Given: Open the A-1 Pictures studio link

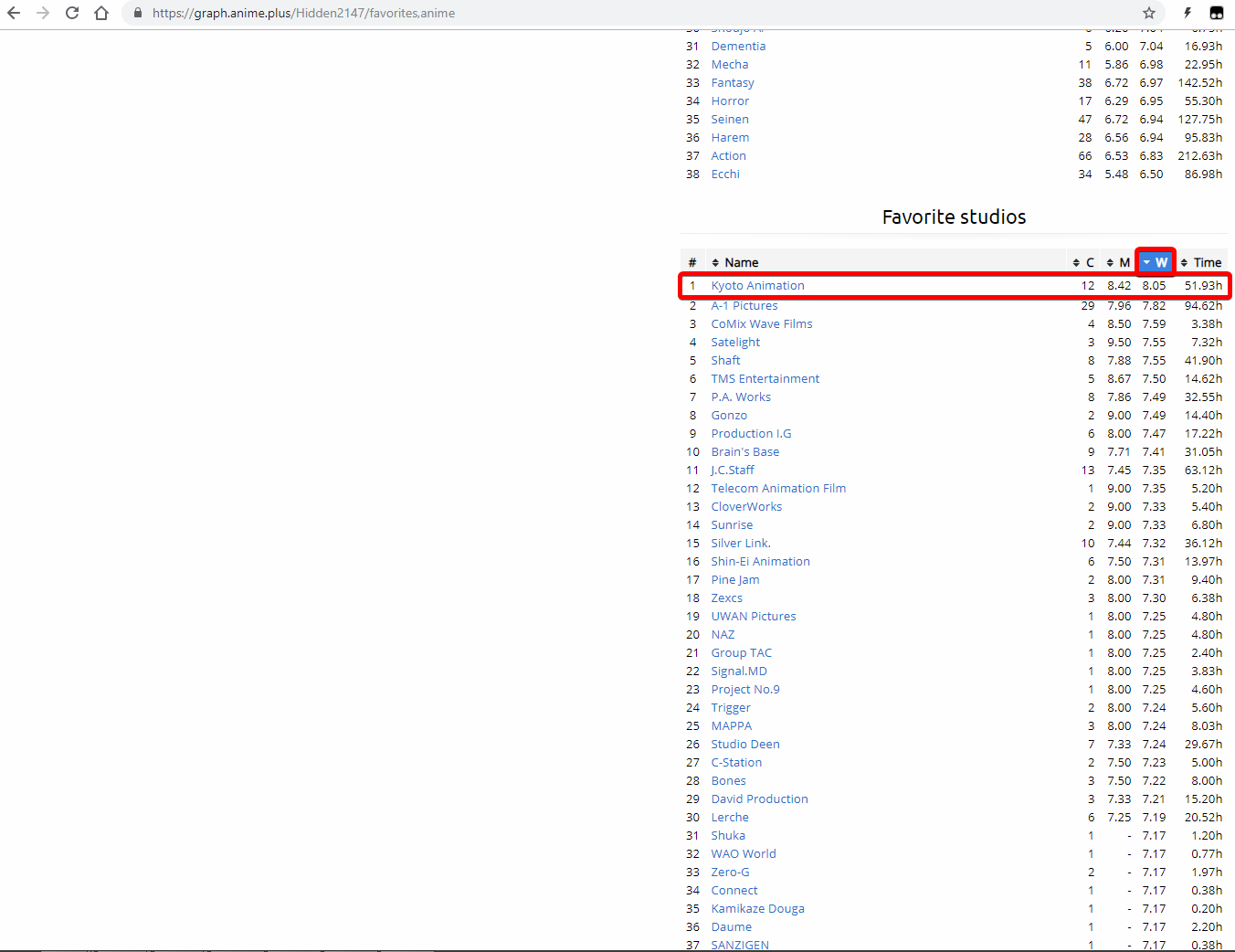Looking at the screenshot, I should pyautogui.click(x=744, y=306).
